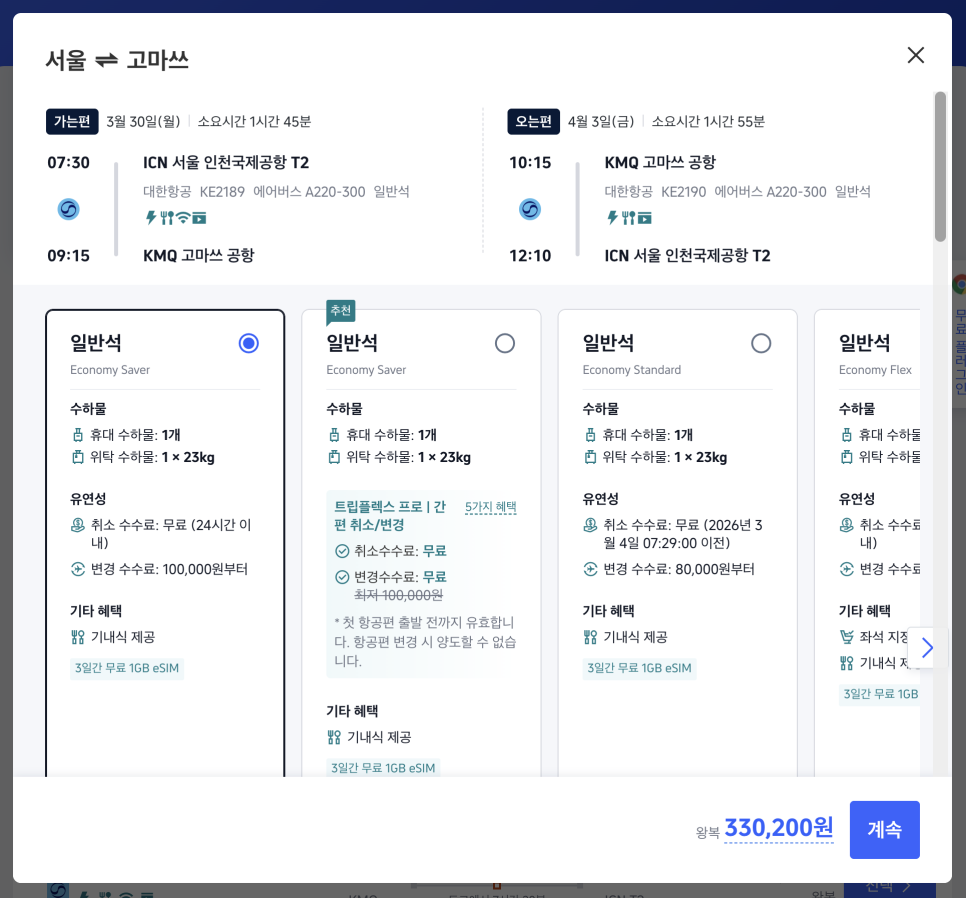Click the Korean Air logo on outbound flight
This screenshot has width=966, height=898.
coord(68,209)
